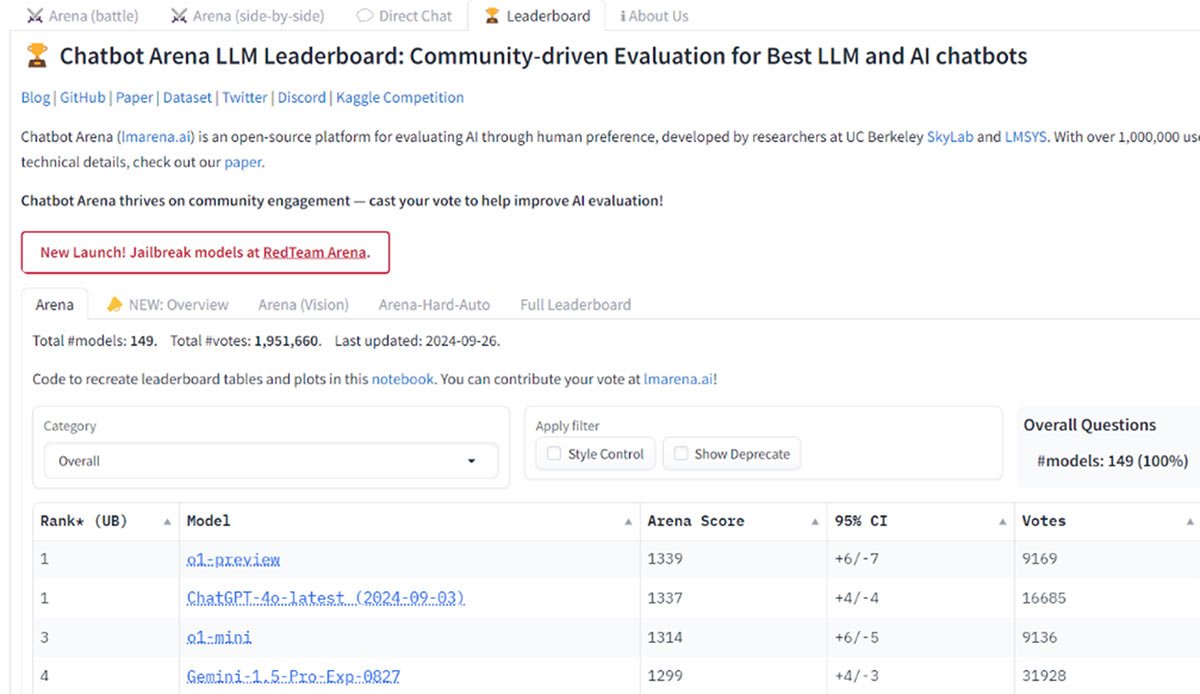
Task: Sort by Votes column arrow
Action: point(1189,522)
